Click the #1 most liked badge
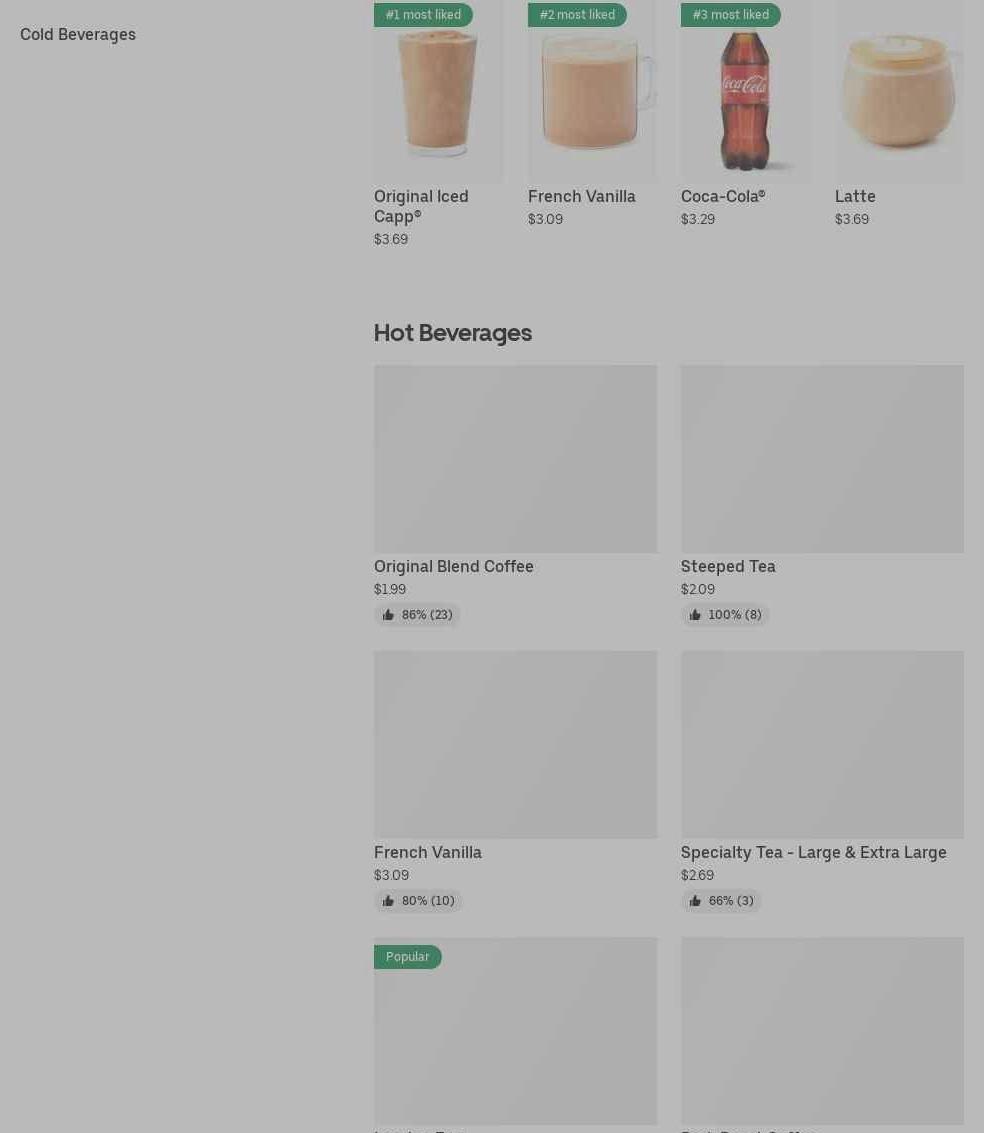The image size is (984, 1133). [423, 14]
